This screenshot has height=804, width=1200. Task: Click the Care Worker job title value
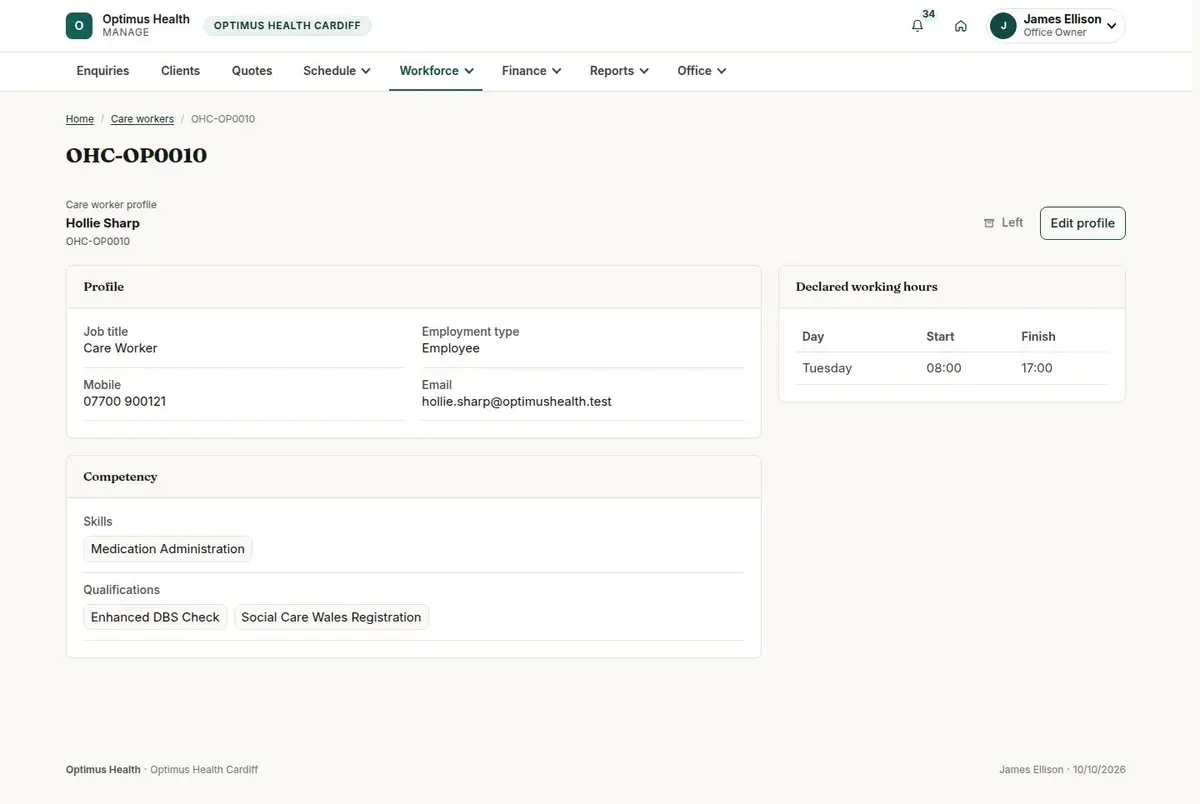121,349
